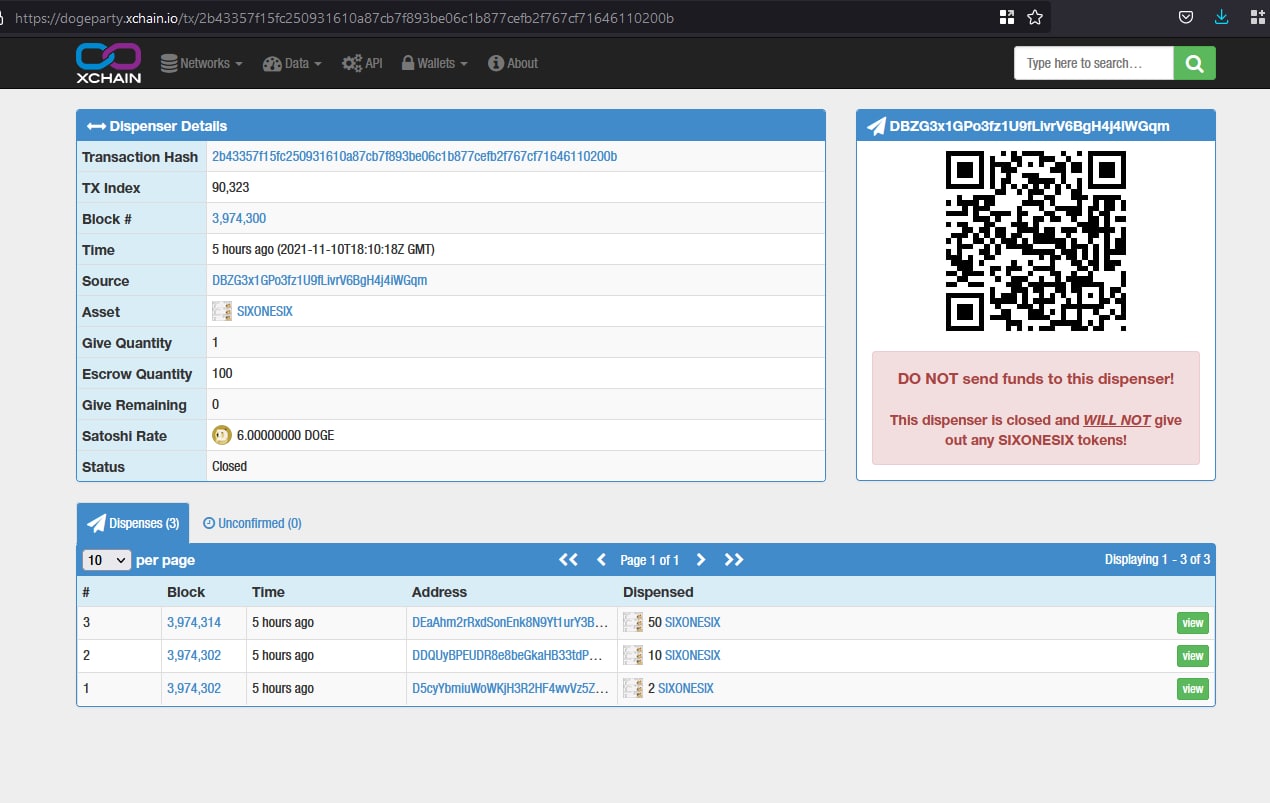This screenshot has width=1270, height=803.
Task: Go to last page double-right arrow
Action: (734, 560)
